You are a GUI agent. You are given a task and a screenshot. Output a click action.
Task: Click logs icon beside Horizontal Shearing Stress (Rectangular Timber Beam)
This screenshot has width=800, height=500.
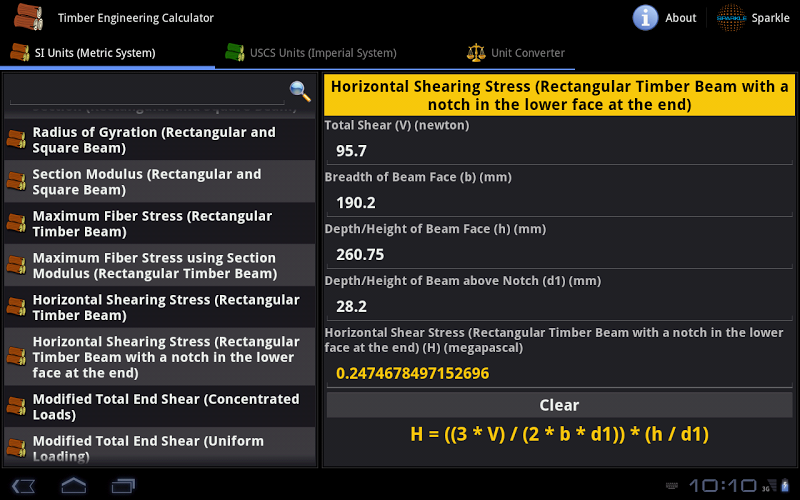(16, 307)
